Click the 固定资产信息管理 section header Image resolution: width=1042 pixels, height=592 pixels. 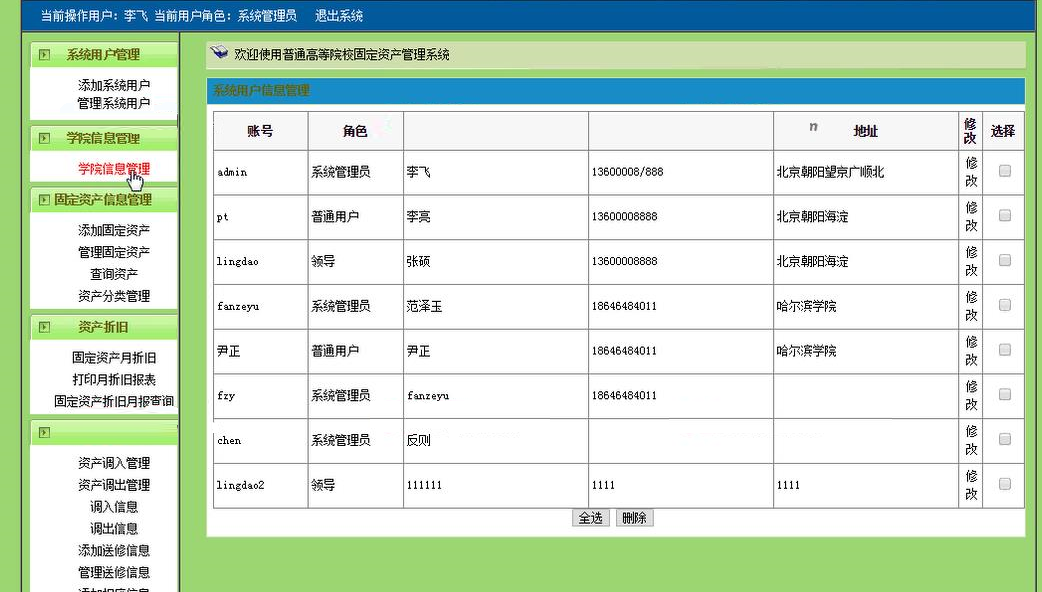coord(104,199)
